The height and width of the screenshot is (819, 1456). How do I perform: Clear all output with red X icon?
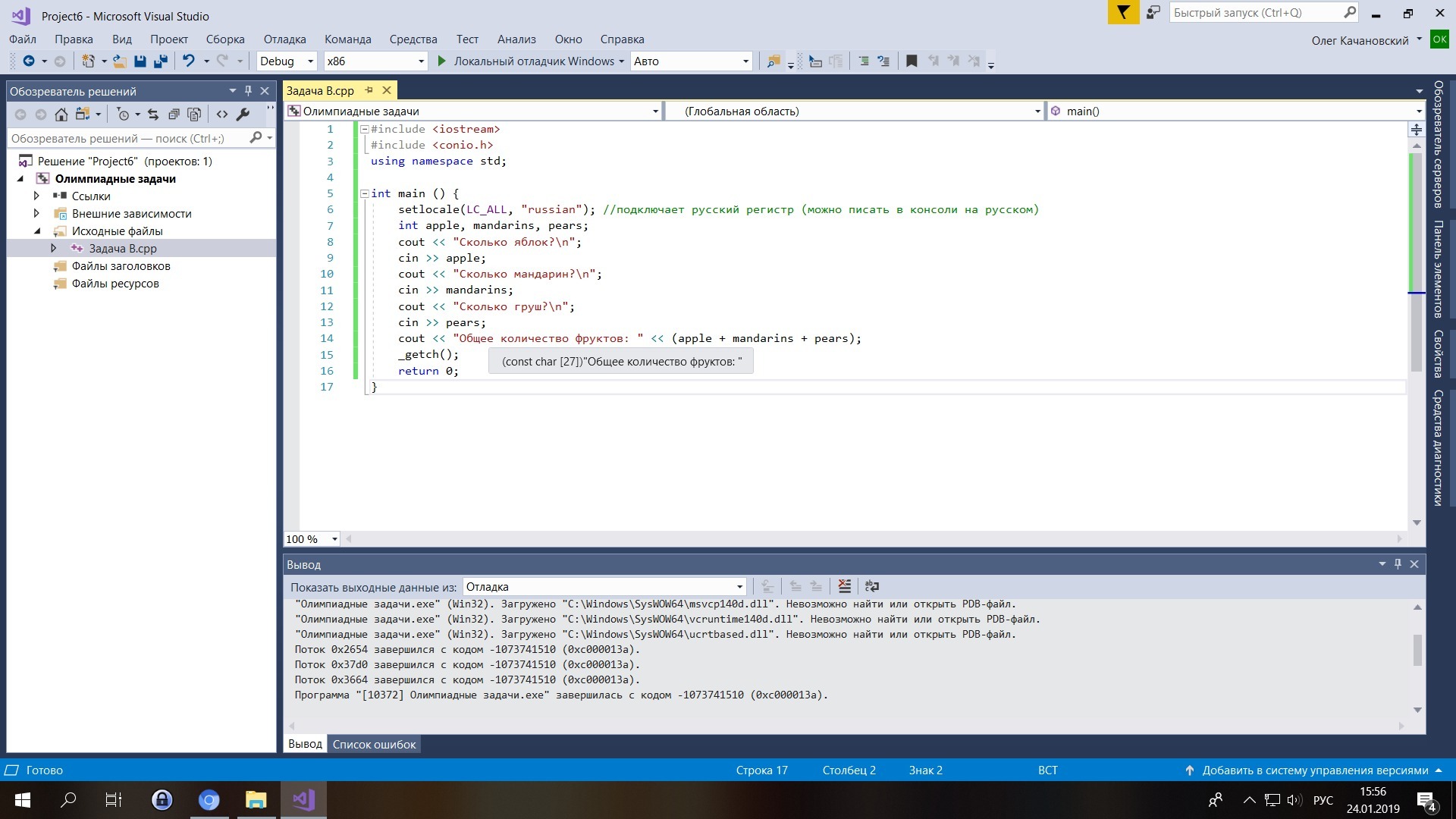(x=844, y=586)
